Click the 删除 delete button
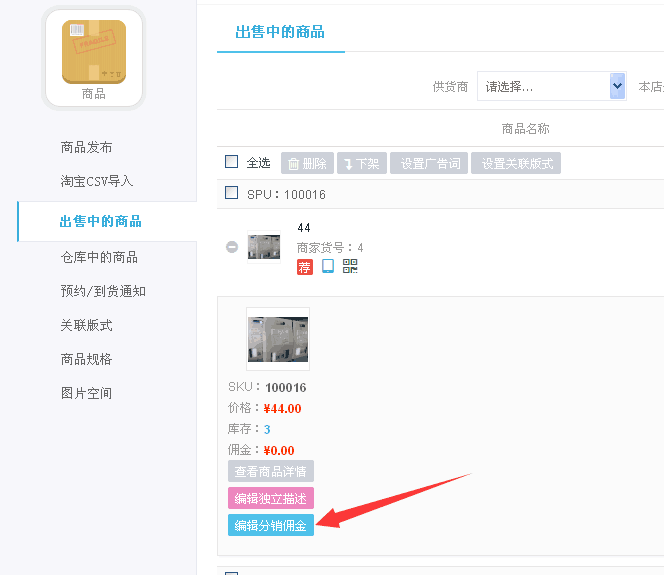The height and width of the screenshot is (575, 664). click(307, 163)
